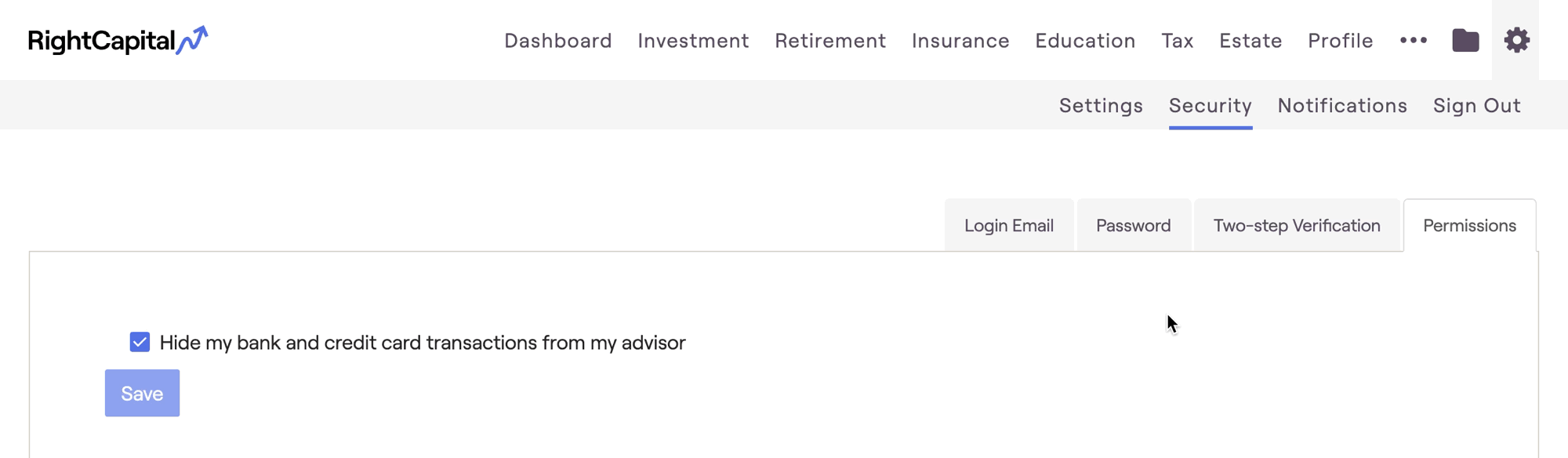Click the Save button

[142, 393]
